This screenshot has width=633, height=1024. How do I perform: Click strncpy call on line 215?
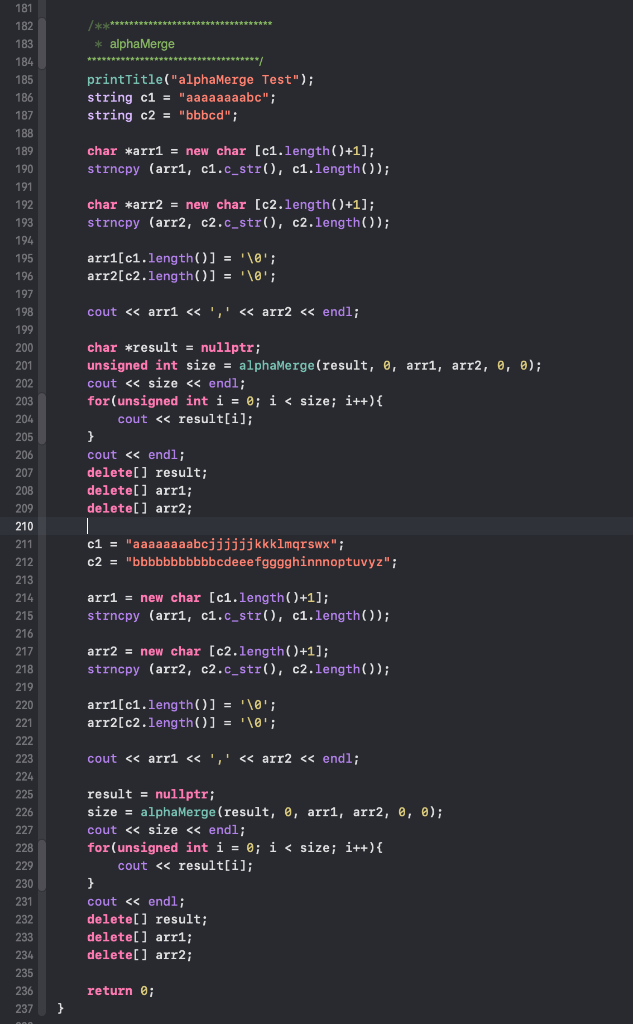tap(238, 616)
